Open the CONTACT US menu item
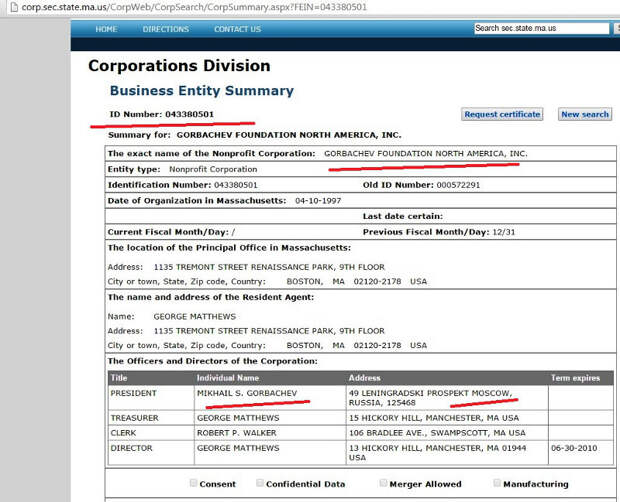 (237, 29)
